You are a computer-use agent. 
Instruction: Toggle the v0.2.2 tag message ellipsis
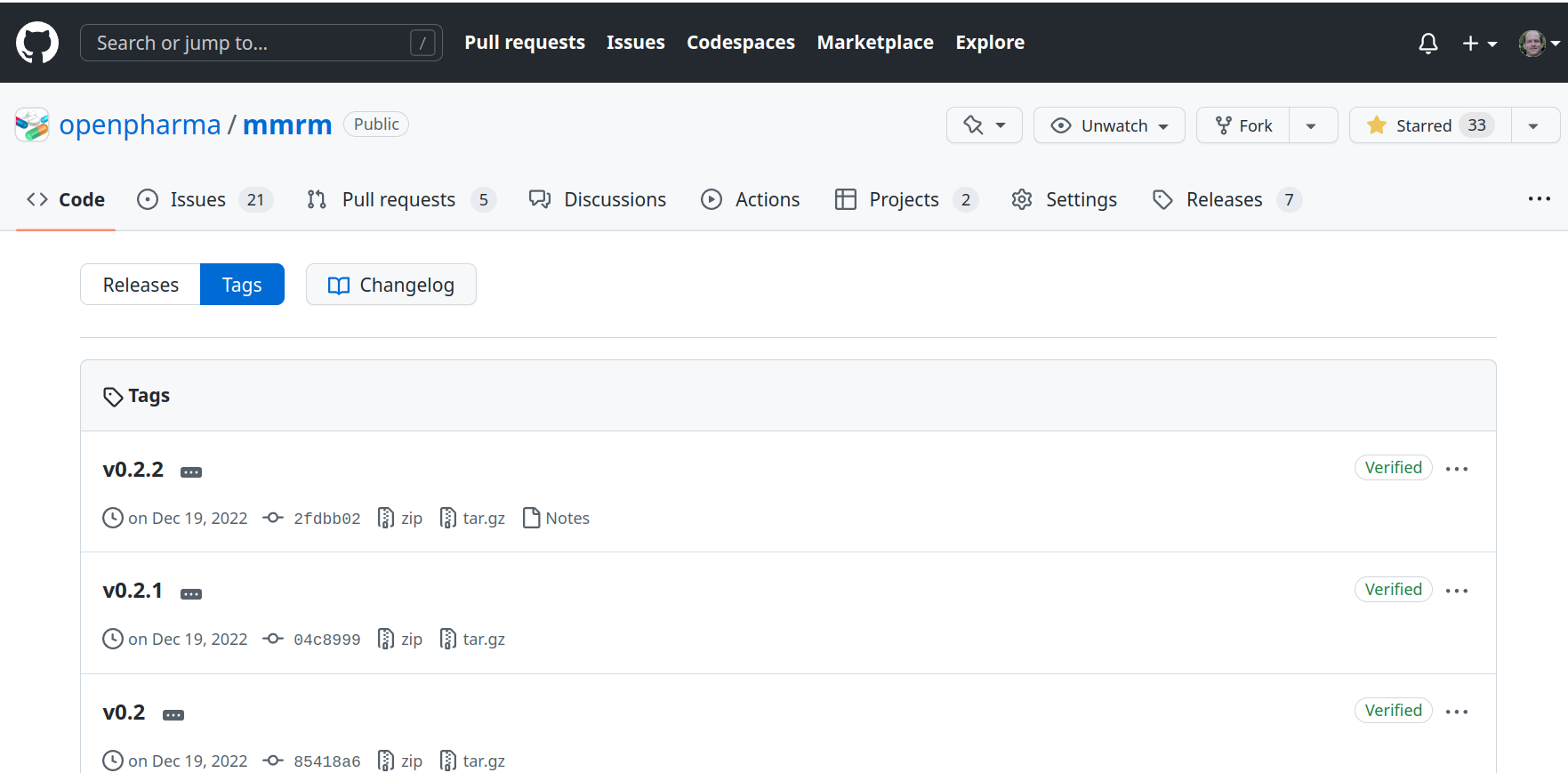tap(191, 472)
